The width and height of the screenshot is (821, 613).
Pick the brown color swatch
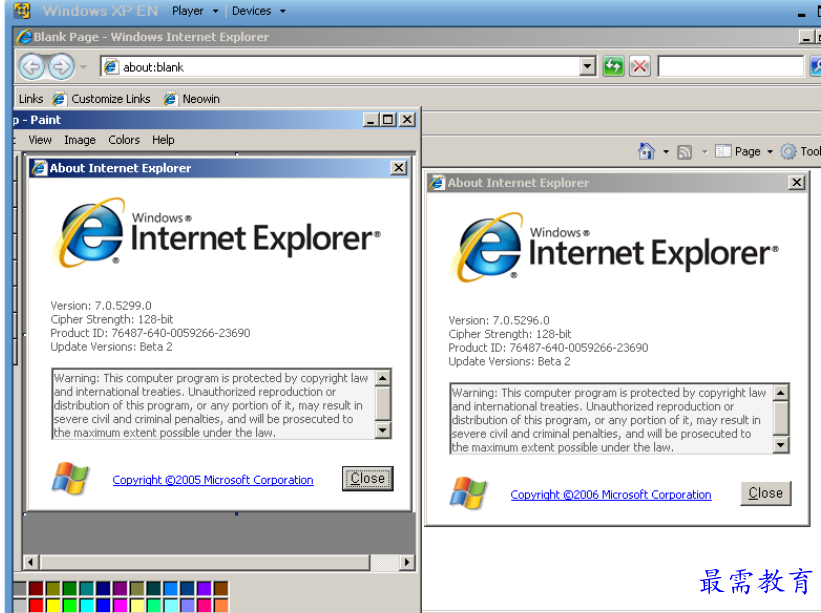220,588
